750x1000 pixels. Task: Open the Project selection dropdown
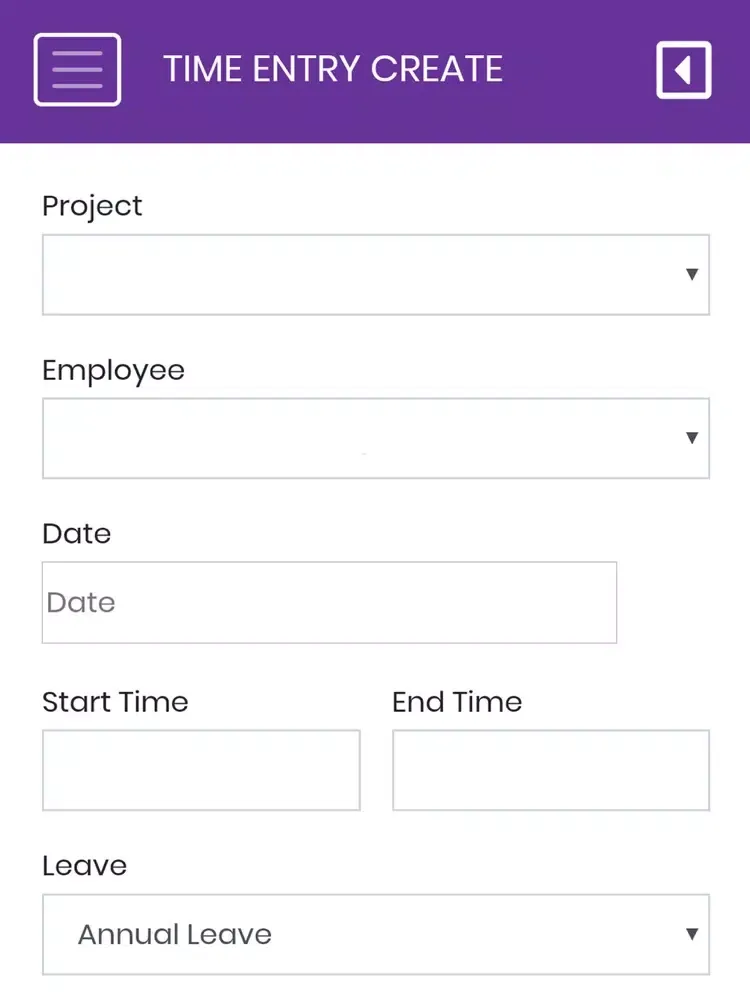pos(376,274)
